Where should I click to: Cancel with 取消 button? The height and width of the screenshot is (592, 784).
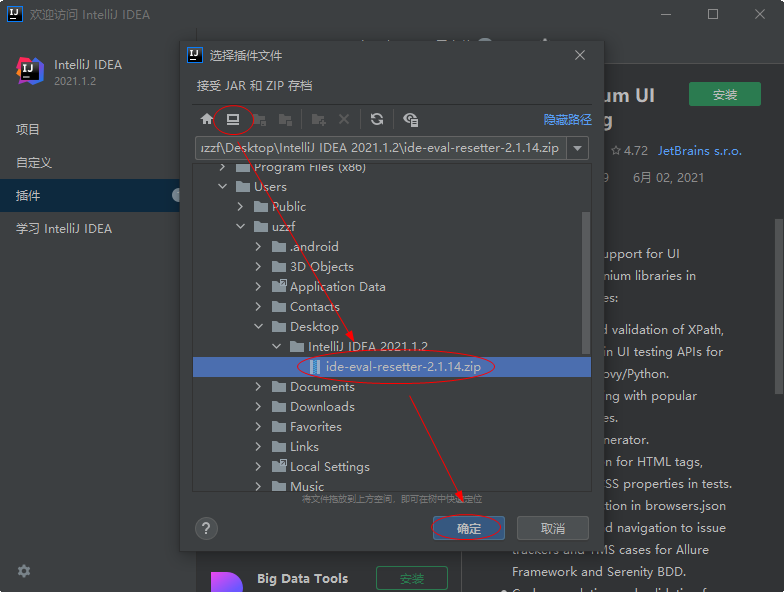click(x=552, y=528)
